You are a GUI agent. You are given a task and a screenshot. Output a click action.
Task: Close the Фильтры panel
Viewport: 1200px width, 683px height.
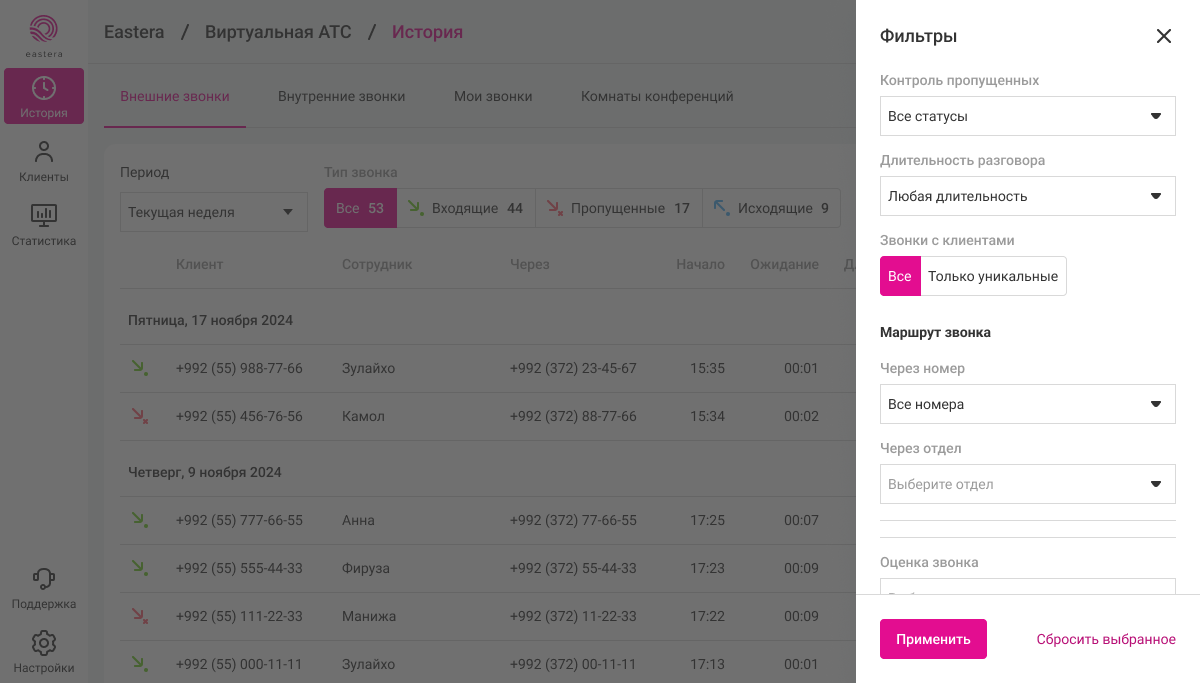1163,36
